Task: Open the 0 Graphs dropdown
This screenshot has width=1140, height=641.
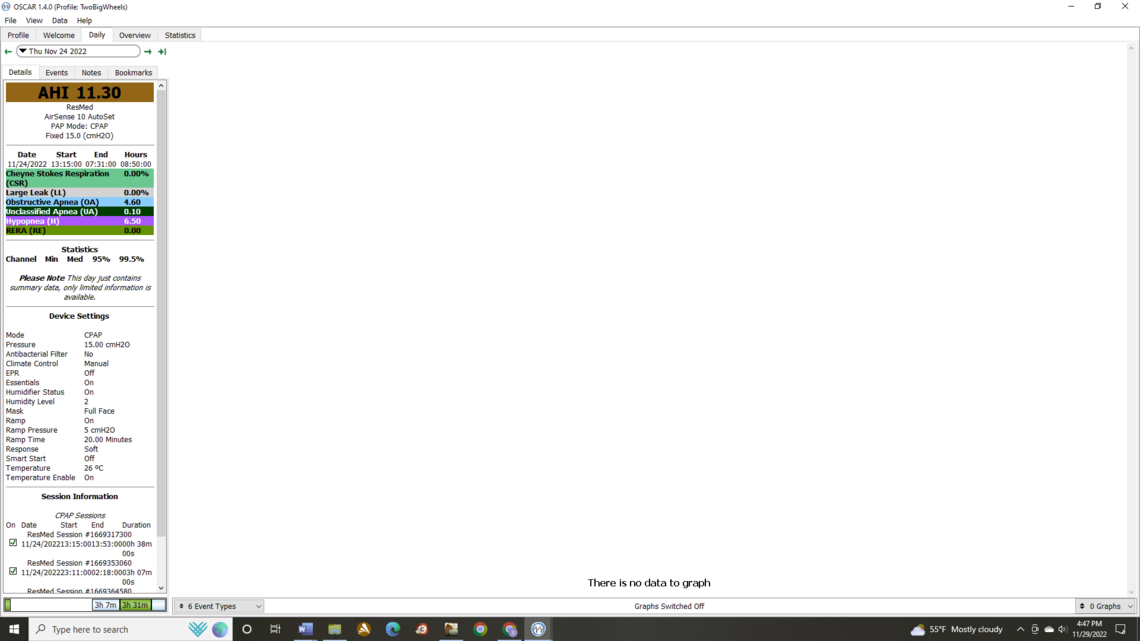Action: click(1105, 606)
